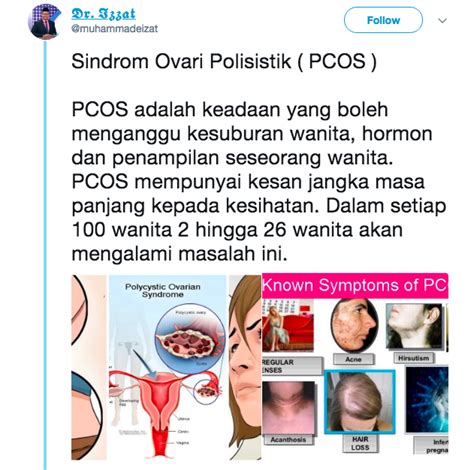Image resolution: width=474 pixels, height=470 pixels.
Task: Click the blue thread line below the avatar
Action: click(45, 255)
